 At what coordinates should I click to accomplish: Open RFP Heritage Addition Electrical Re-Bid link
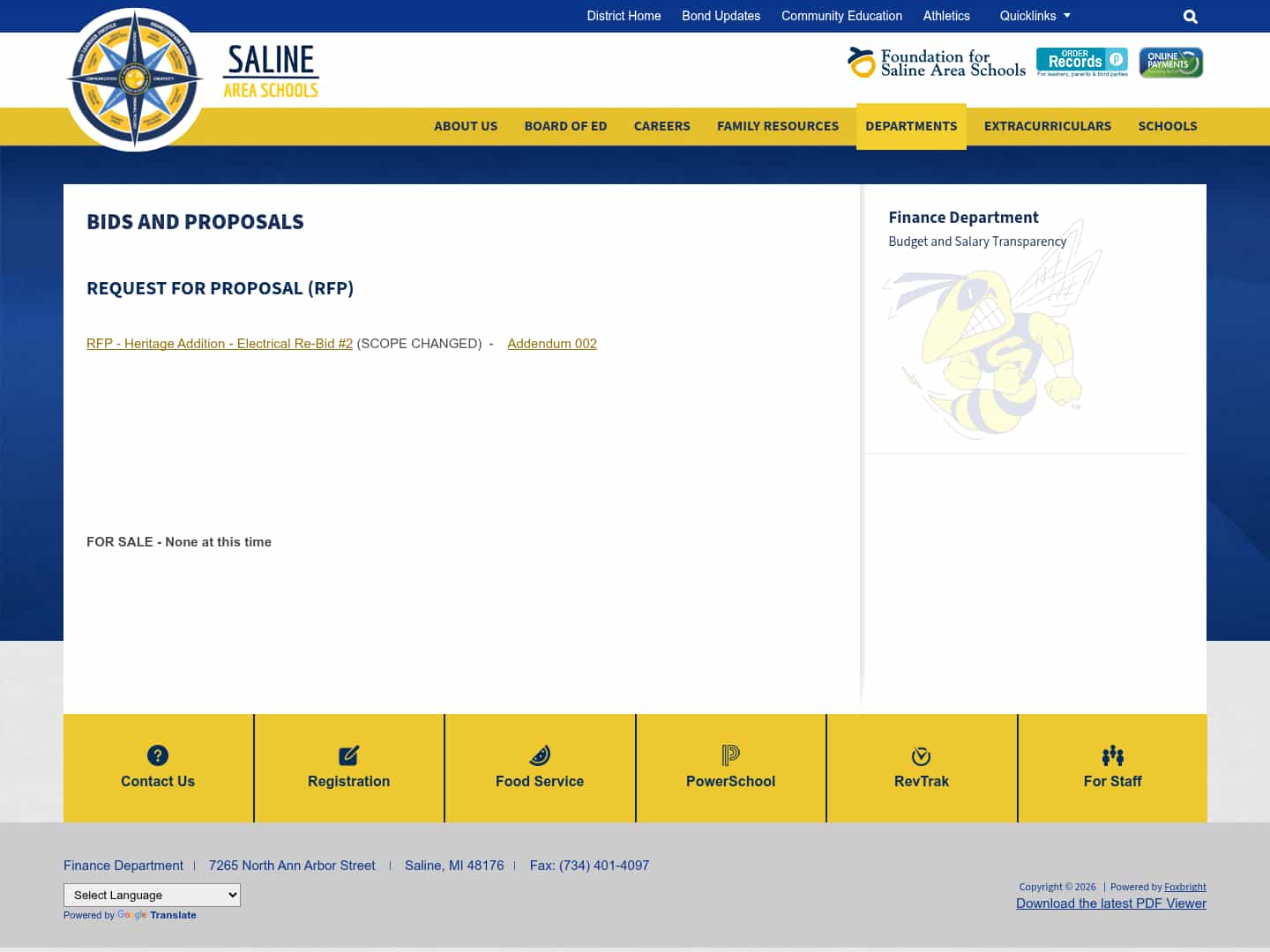click(x=219, y=344)
